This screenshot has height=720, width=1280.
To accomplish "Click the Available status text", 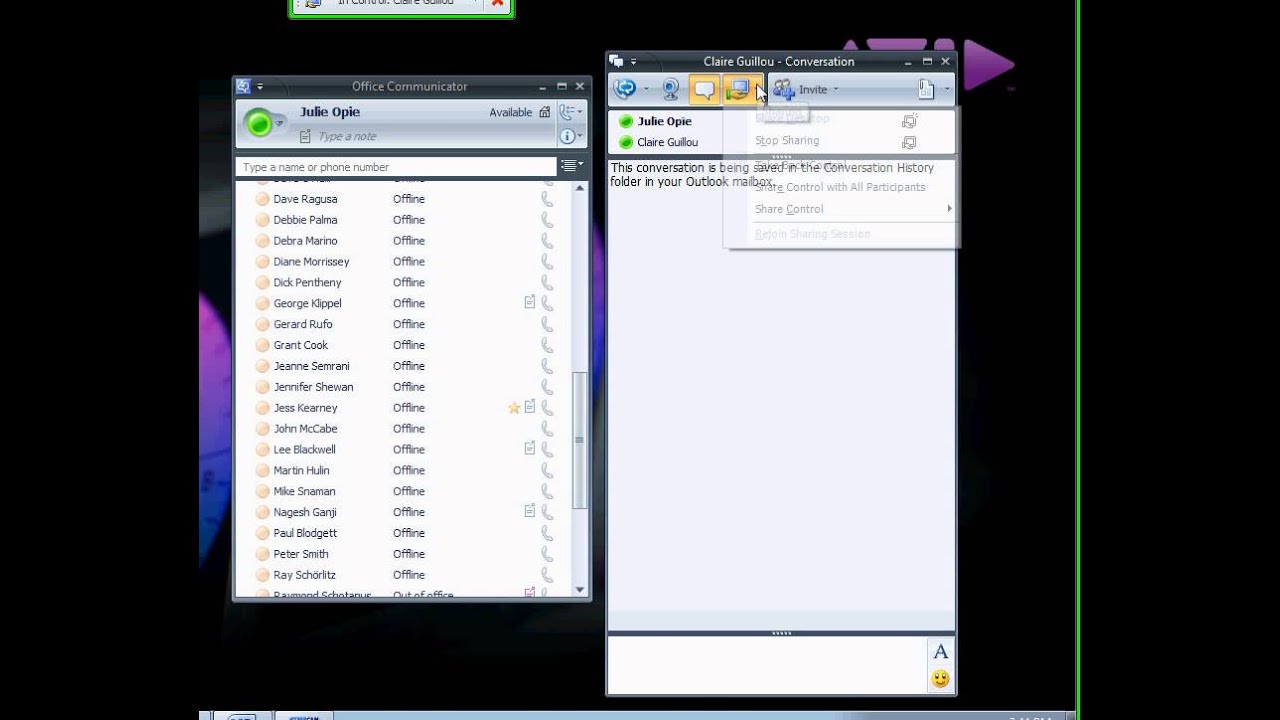I will coord(510,112).
